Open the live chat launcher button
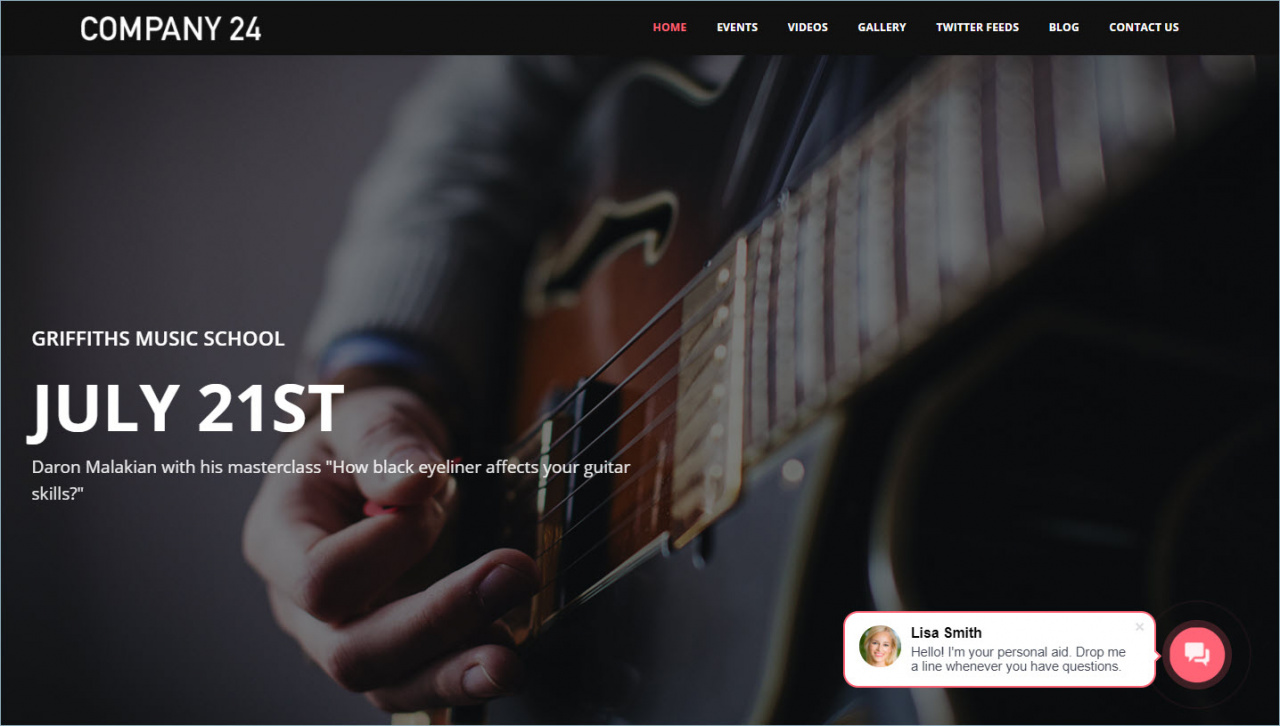1280x726 pixels. (x=1197, y=654)
